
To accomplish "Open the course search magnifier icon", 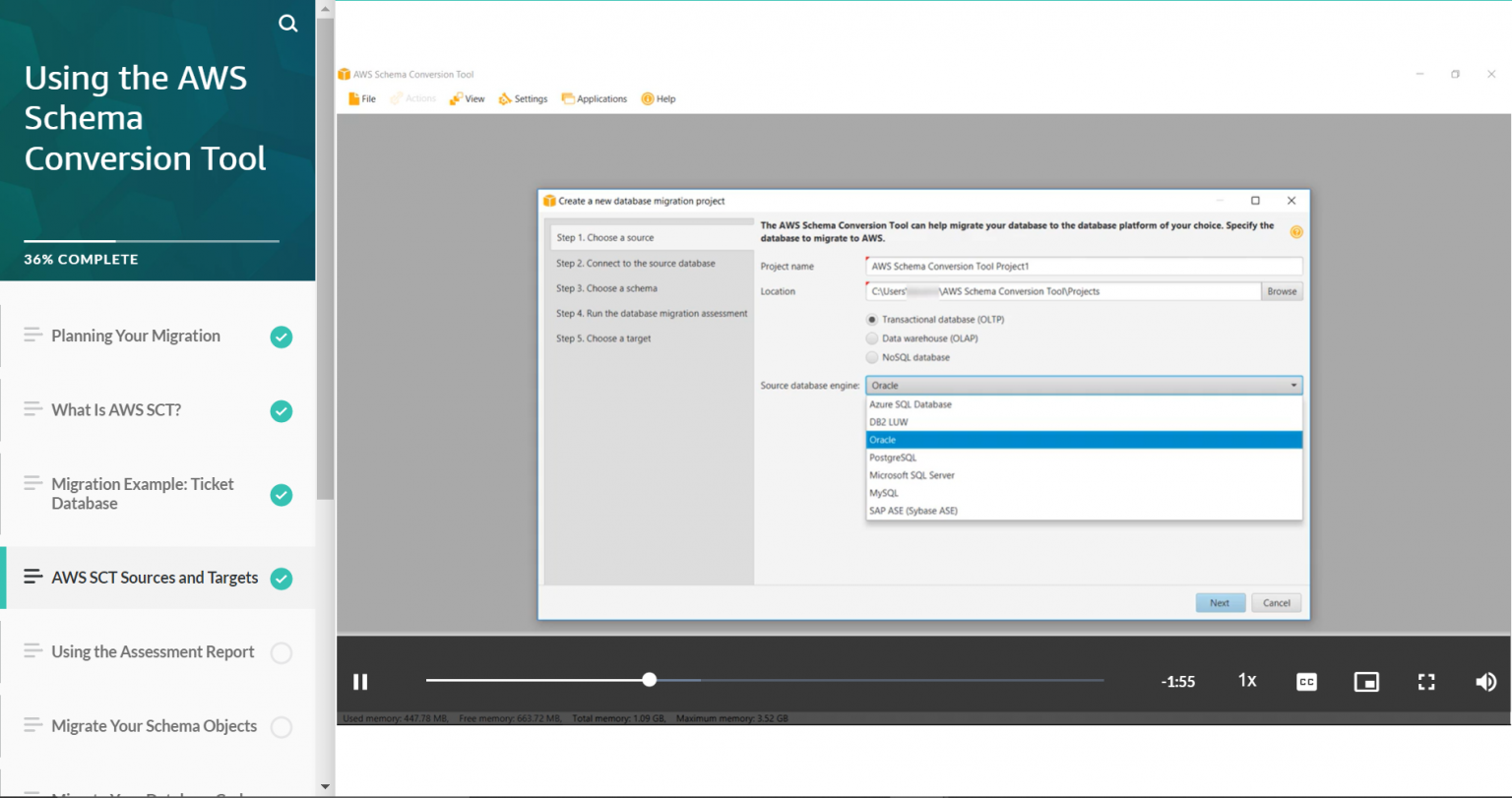I will (287, 24).
